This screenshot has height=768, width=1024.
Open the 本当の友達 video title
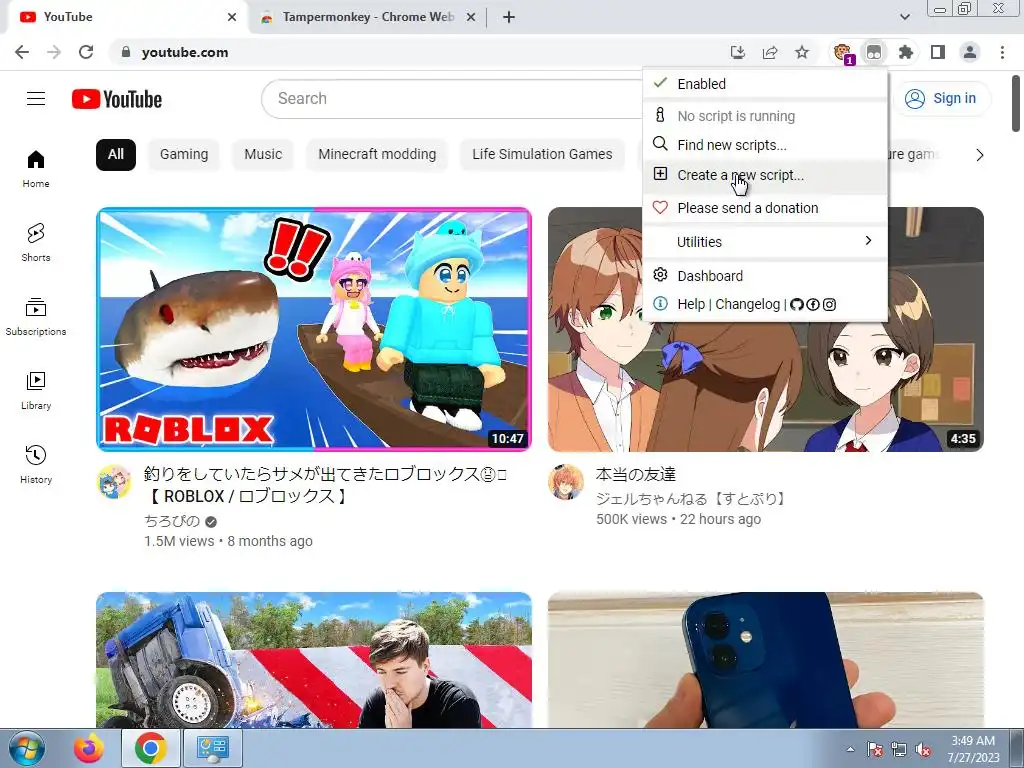tap(635, 474)
